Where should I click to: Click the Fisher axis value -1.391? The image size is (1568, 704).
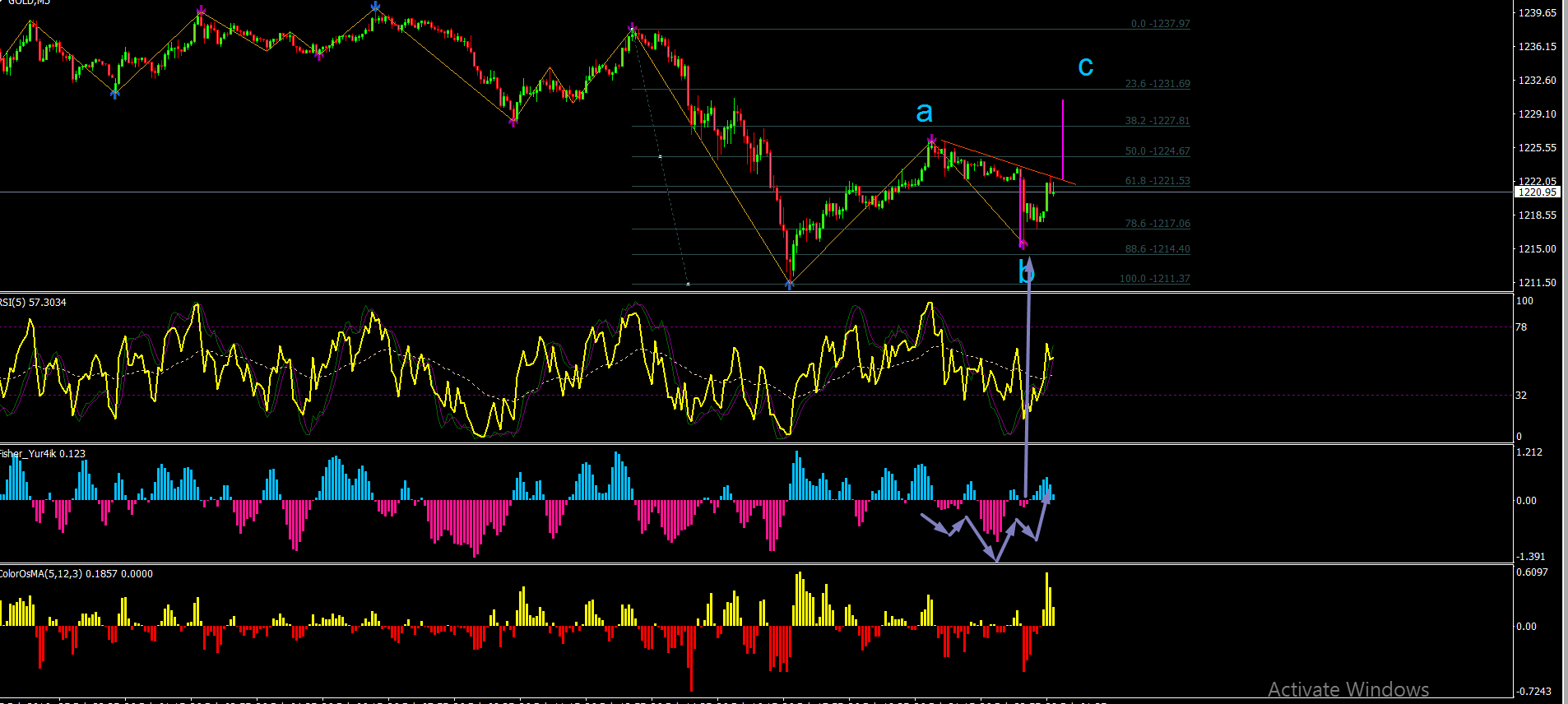[1530, 557]
